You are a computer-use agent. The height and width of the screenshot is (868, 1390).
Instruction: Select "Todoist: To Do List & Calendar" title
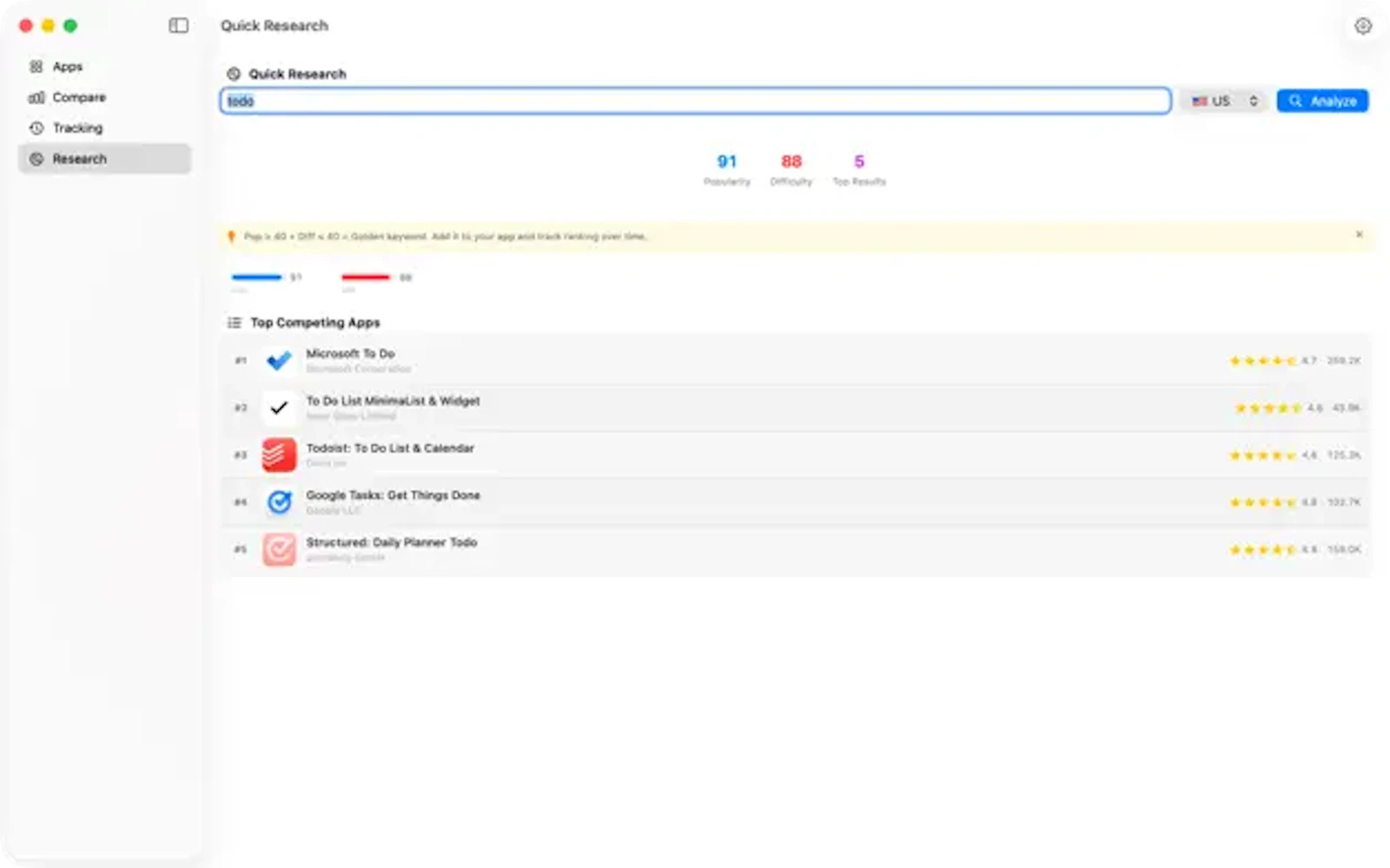[x=390, y=448]
